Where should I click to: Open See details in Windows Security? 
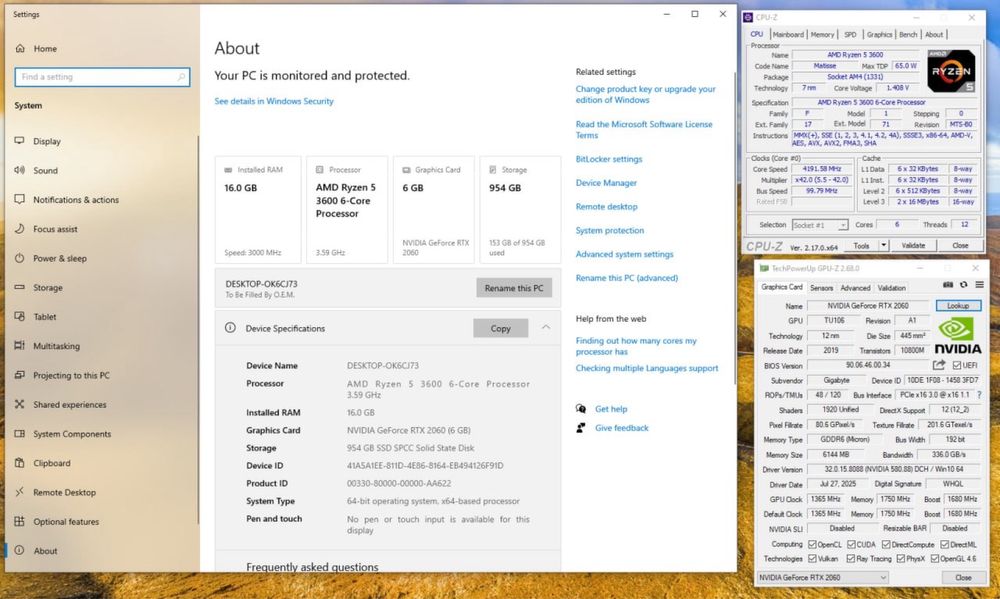click(x=274, y=101)
